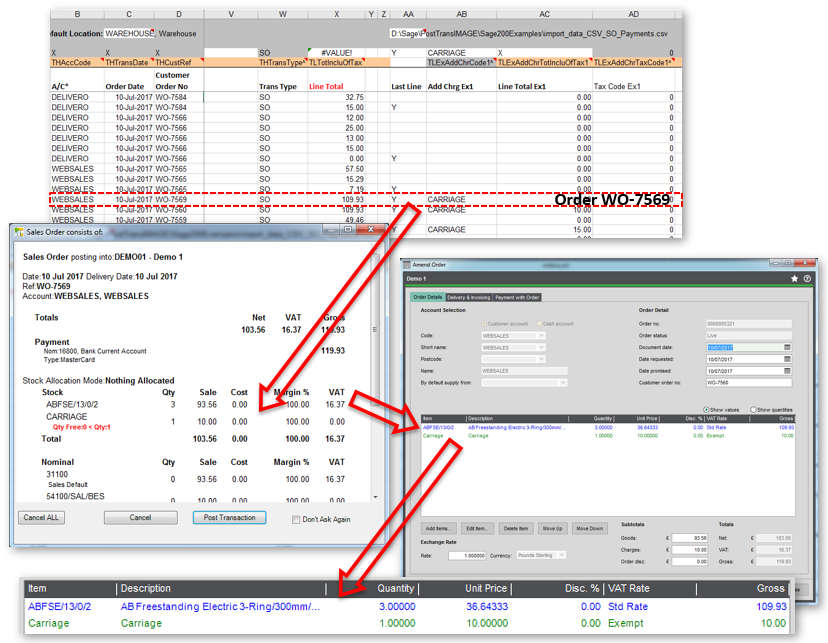Open the help icon in Amend Order
Viewport: 828px width, 643px height.
click(807, 278)
